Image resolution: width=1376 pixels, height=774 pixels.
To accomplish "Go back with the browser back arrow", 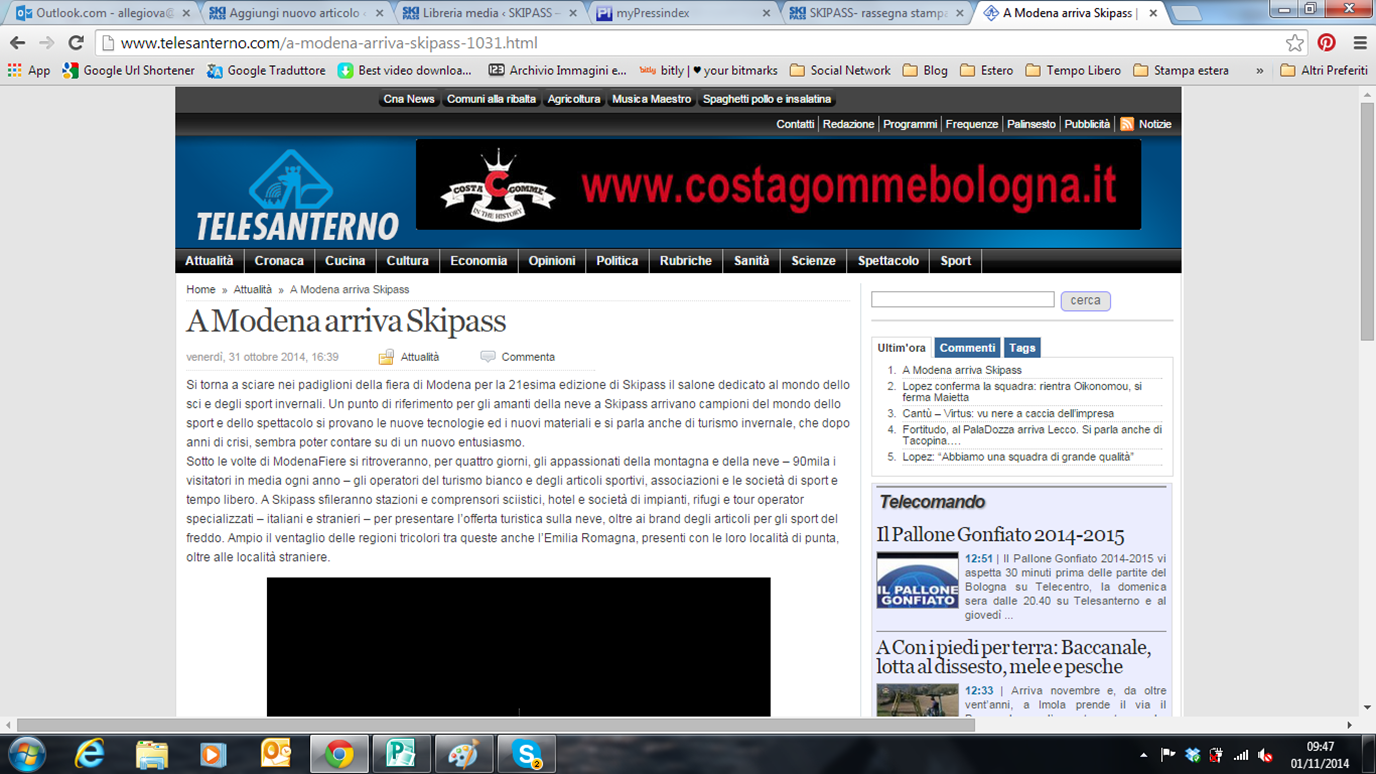I will pos(17,43).
